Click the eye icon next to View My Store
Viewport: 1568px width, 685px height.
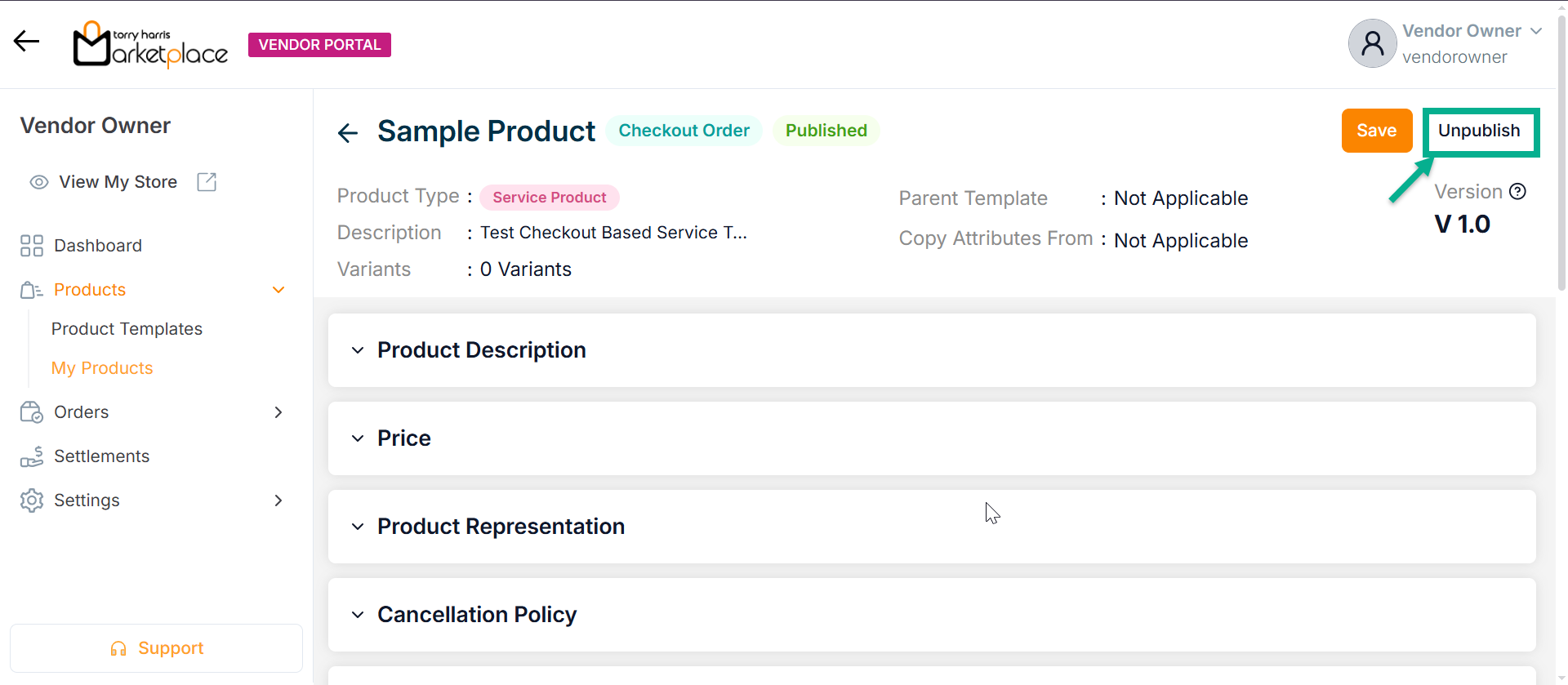tap(39, 182)
